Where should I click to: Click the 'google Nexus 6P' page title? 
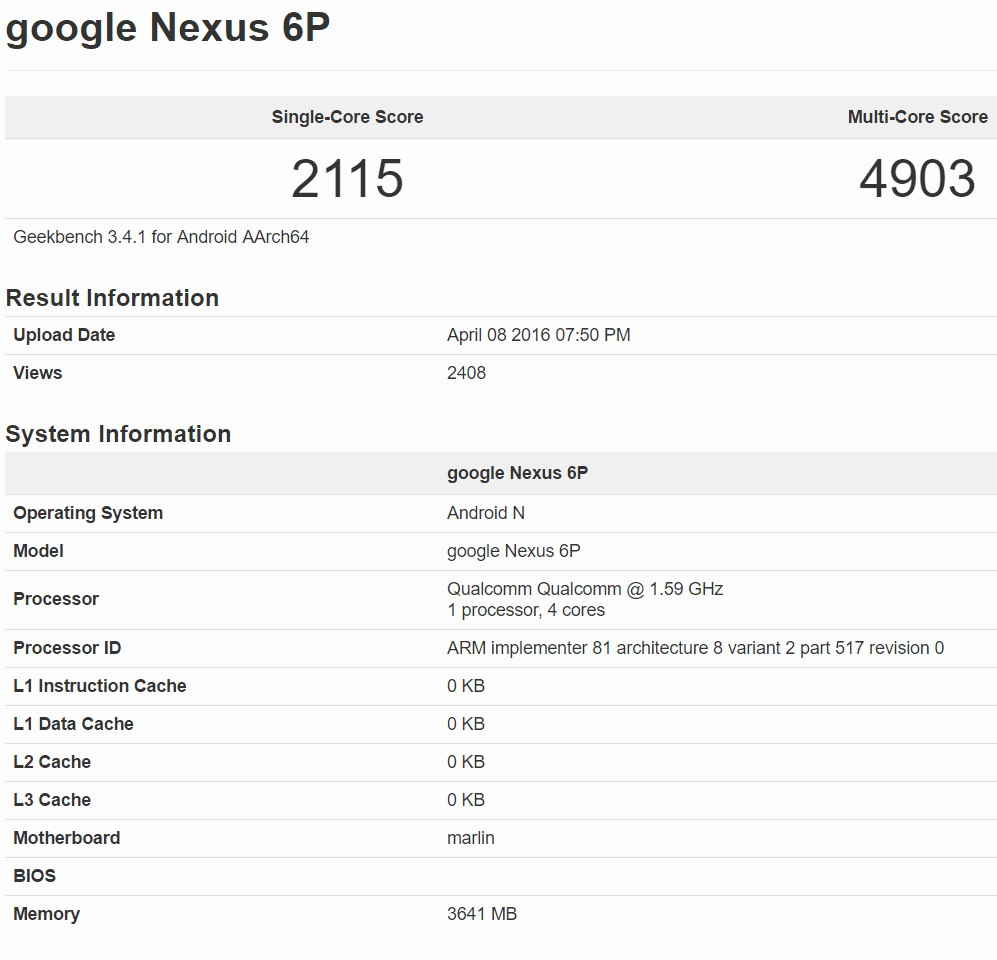coord(168,29)
